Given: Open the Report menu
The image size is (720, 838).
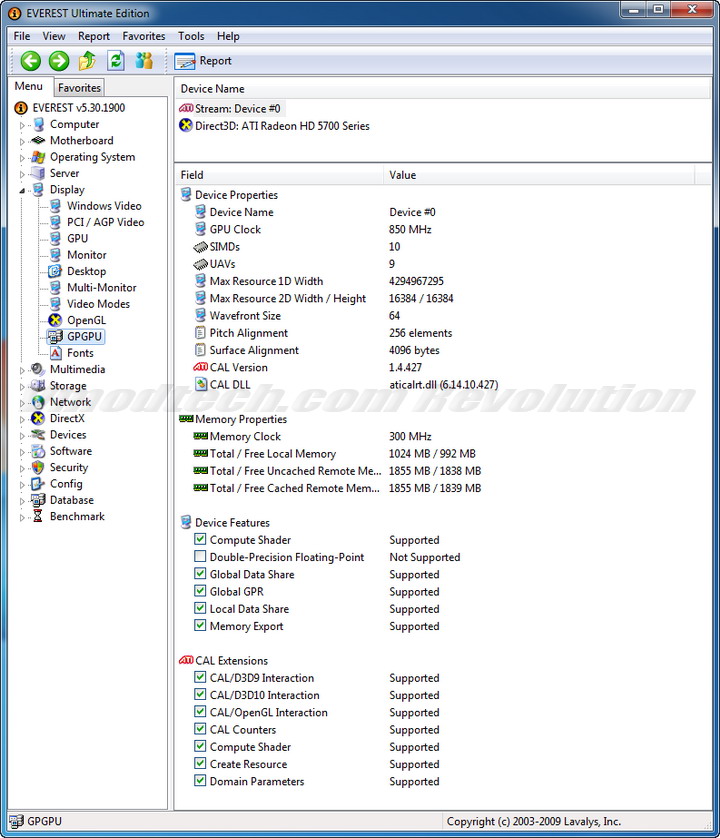Looking at the screenshot, I should pos(94,36).
